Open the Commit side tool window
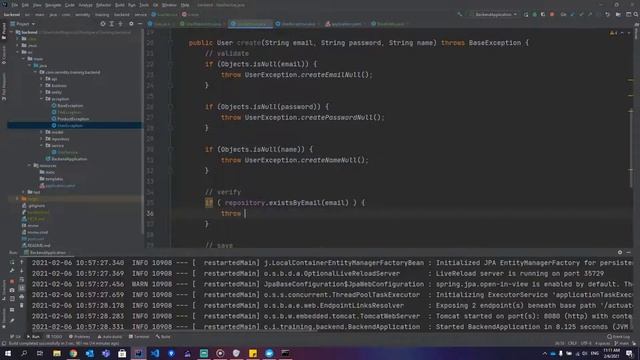Screen dimensions: 640x360 4,55
